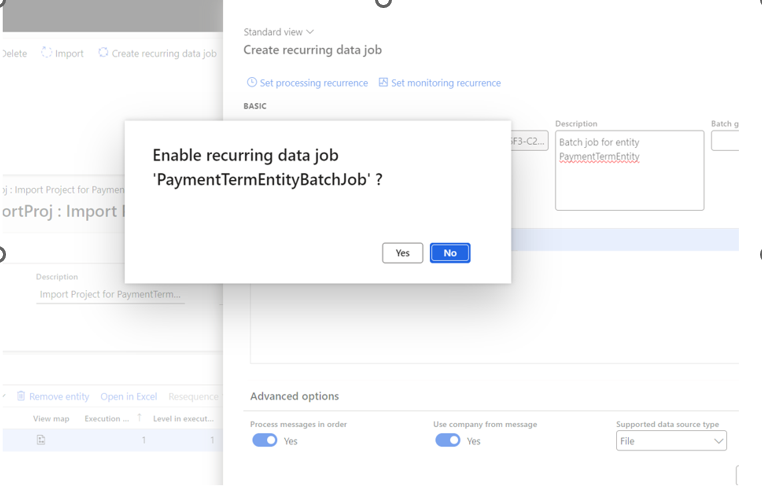Click the Create recurring data job icon
Image resolution: width=762 pixels, height=498 pixels.
(103, 53)
